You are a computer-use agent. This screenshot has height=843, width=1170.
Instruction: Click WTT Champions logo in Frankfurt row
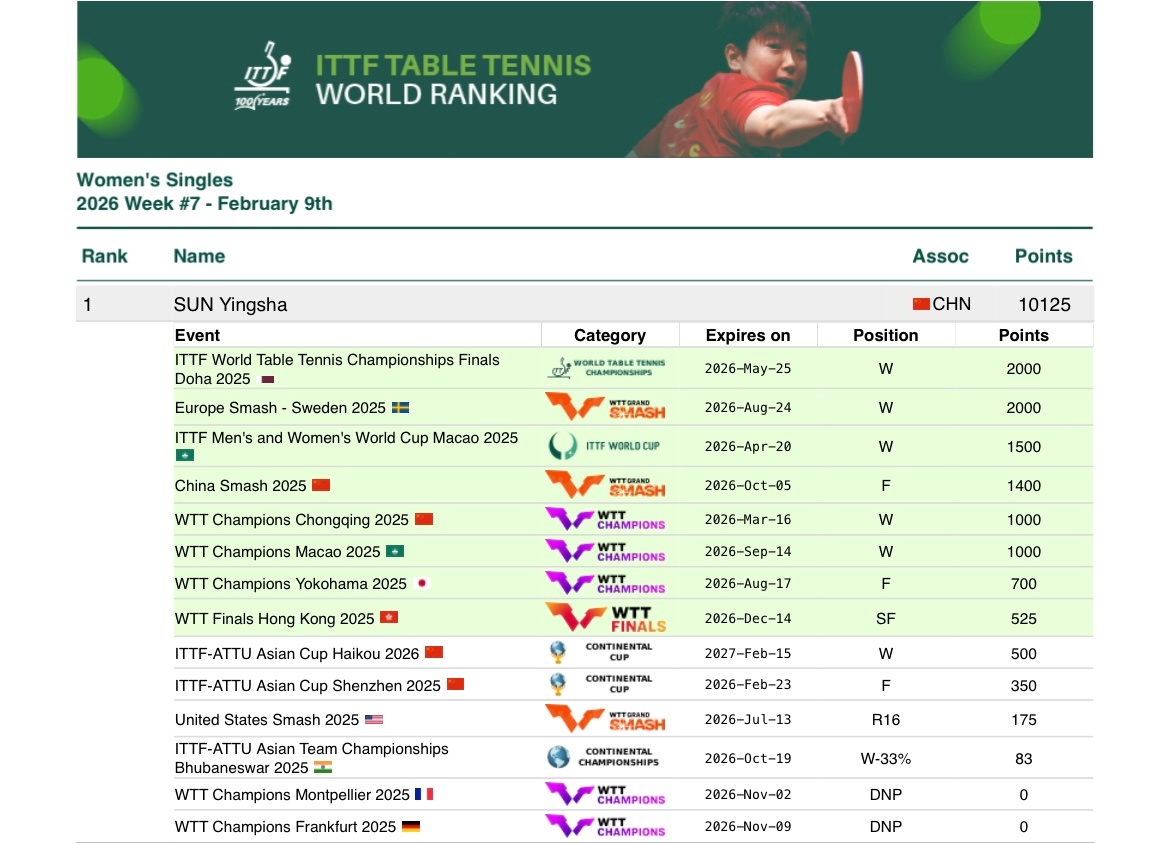click(605, 827)
